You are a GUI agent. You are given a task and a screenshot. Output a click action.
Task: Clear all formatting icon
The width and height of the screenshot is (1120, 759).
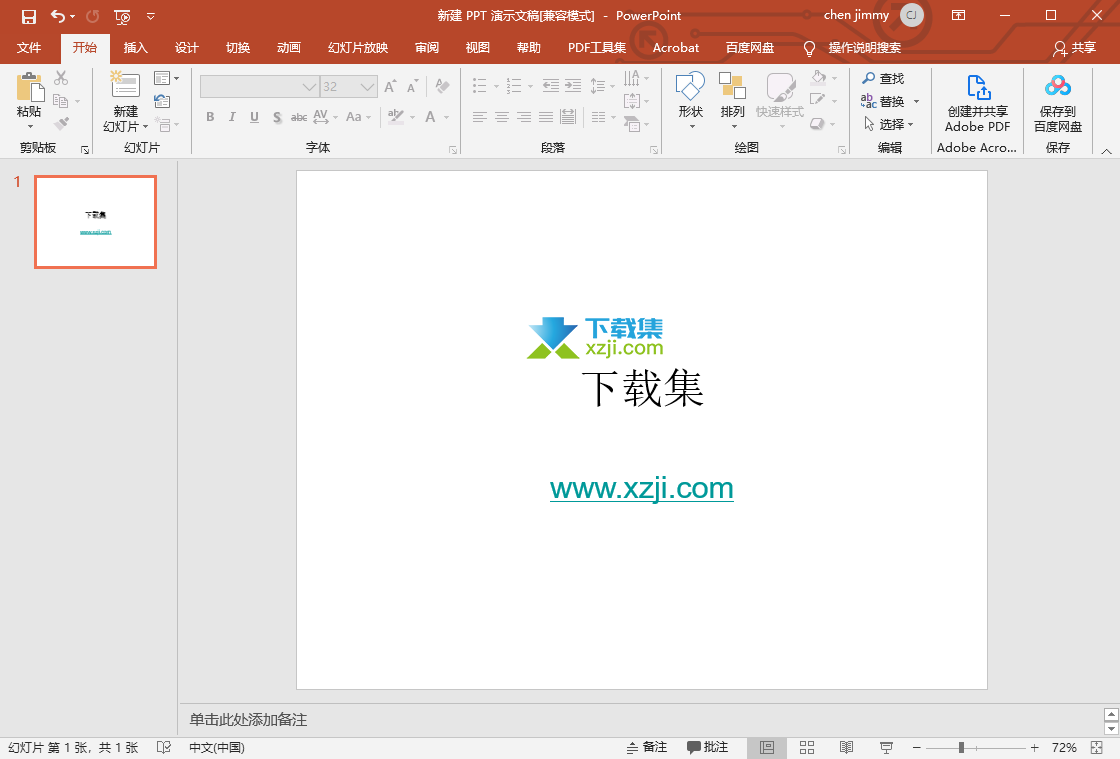443,86
